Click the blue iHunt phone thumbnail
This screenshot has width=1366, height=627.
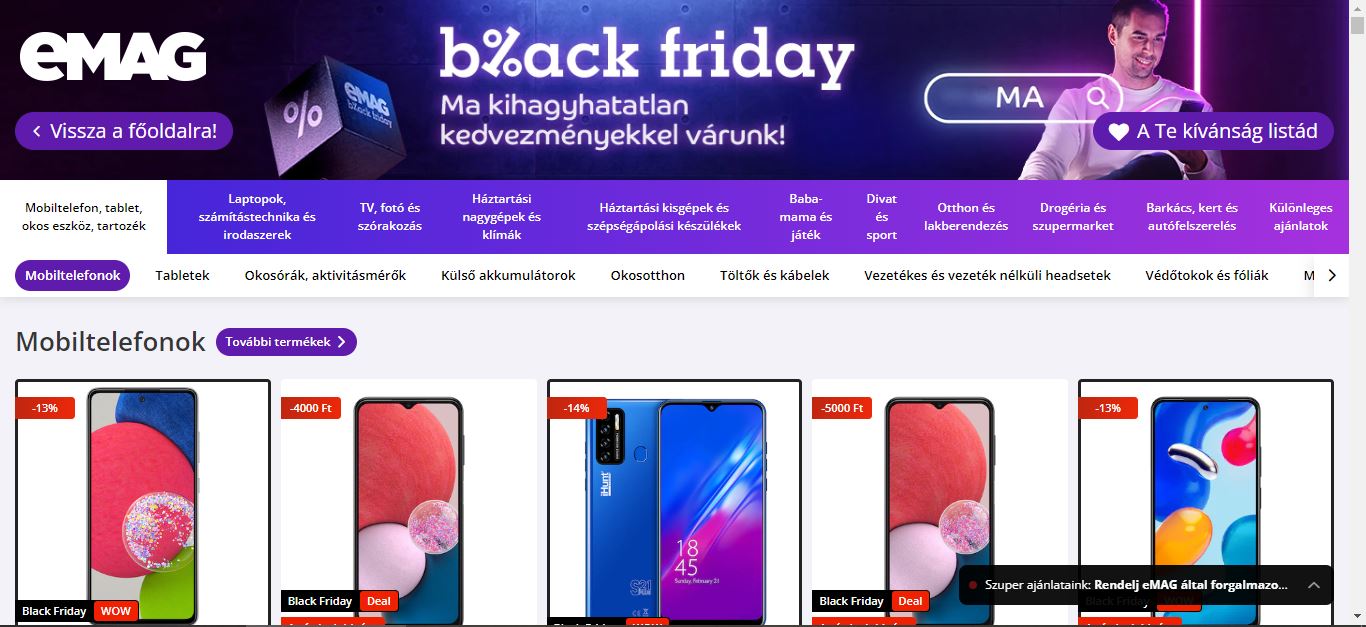coord(675,504)
